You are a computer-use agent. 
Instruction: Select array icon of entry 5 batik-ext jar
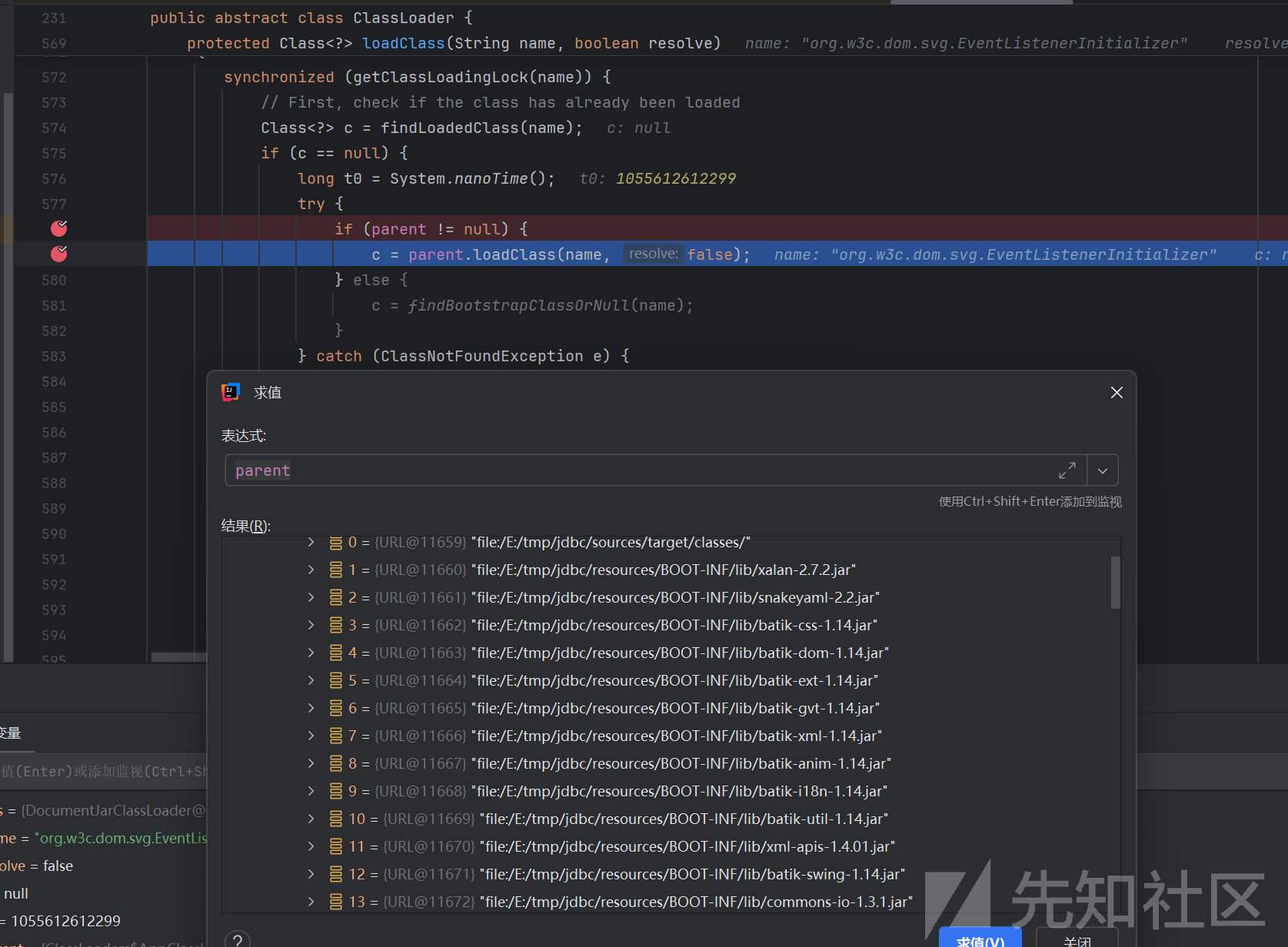336,680
